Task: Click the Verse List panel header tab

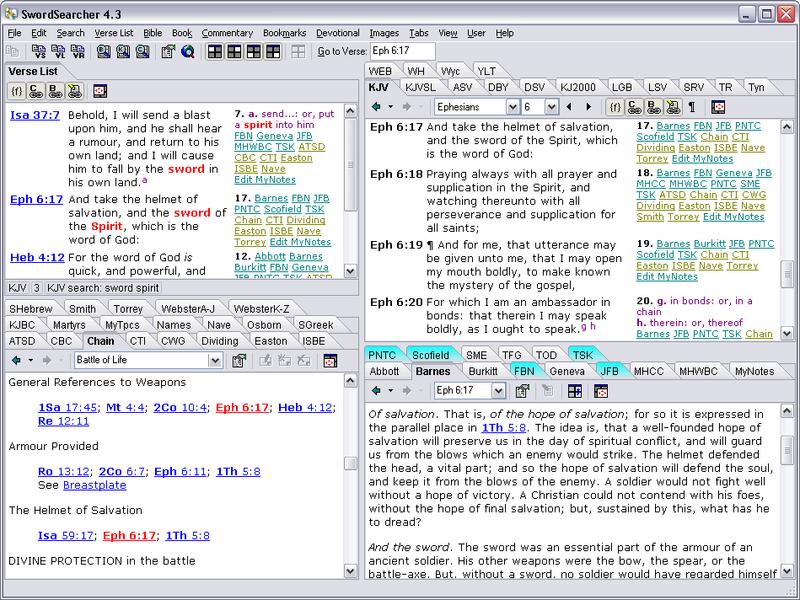Action: pos(33,71)
